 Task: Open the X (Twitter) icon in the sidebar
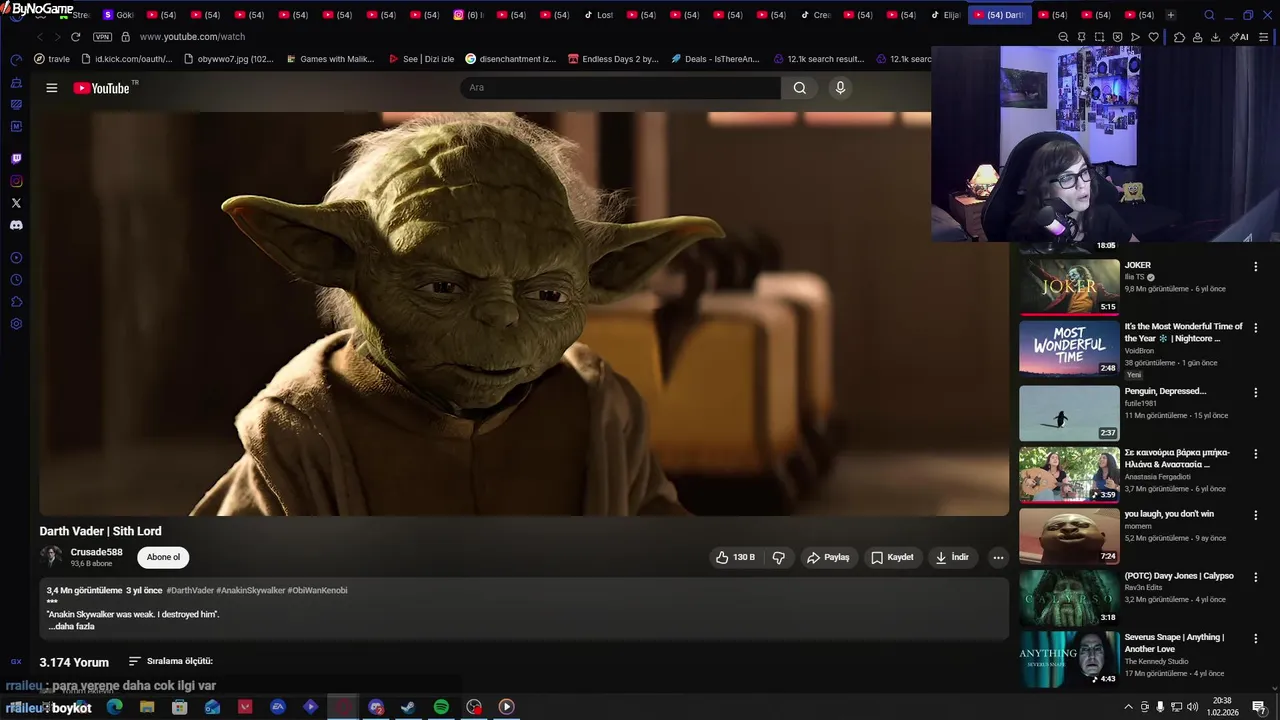coord(16,203)
